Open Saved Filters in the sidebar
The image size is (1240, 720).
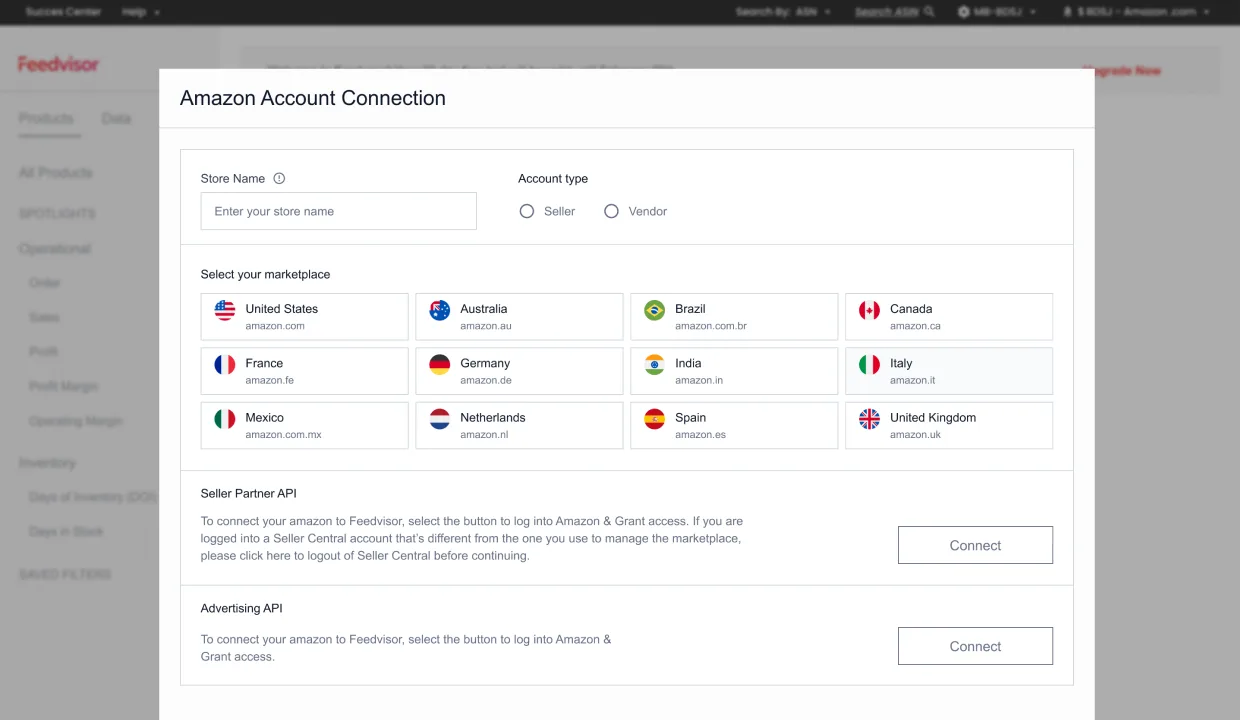(65, 575)
